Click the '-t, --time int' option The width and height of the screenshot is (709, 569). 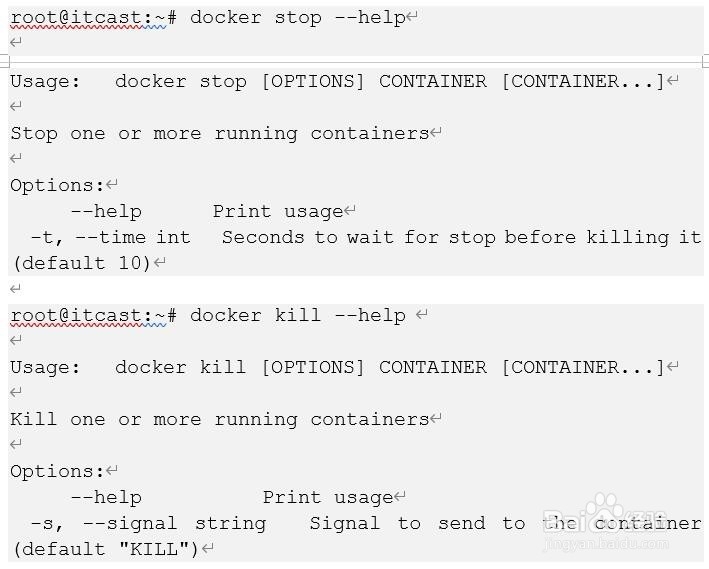pos(110,237)
